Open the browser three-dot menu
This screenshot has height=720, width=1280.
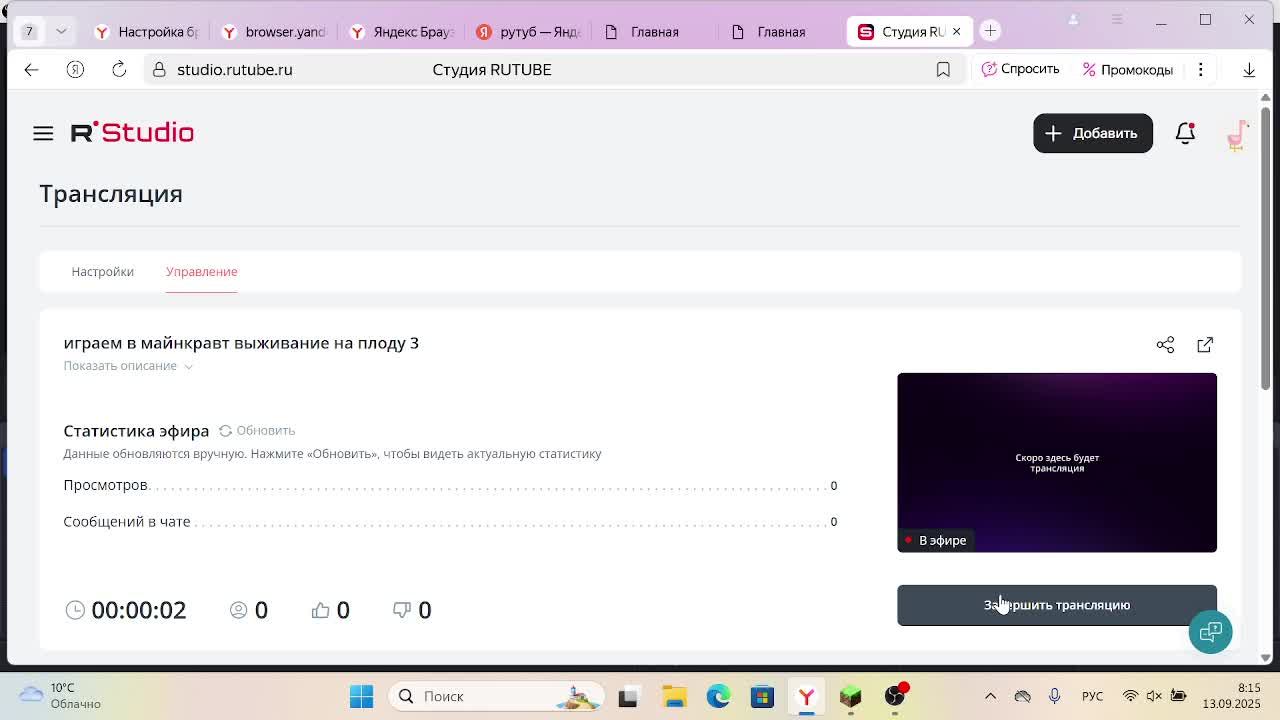pos(1201,69)
